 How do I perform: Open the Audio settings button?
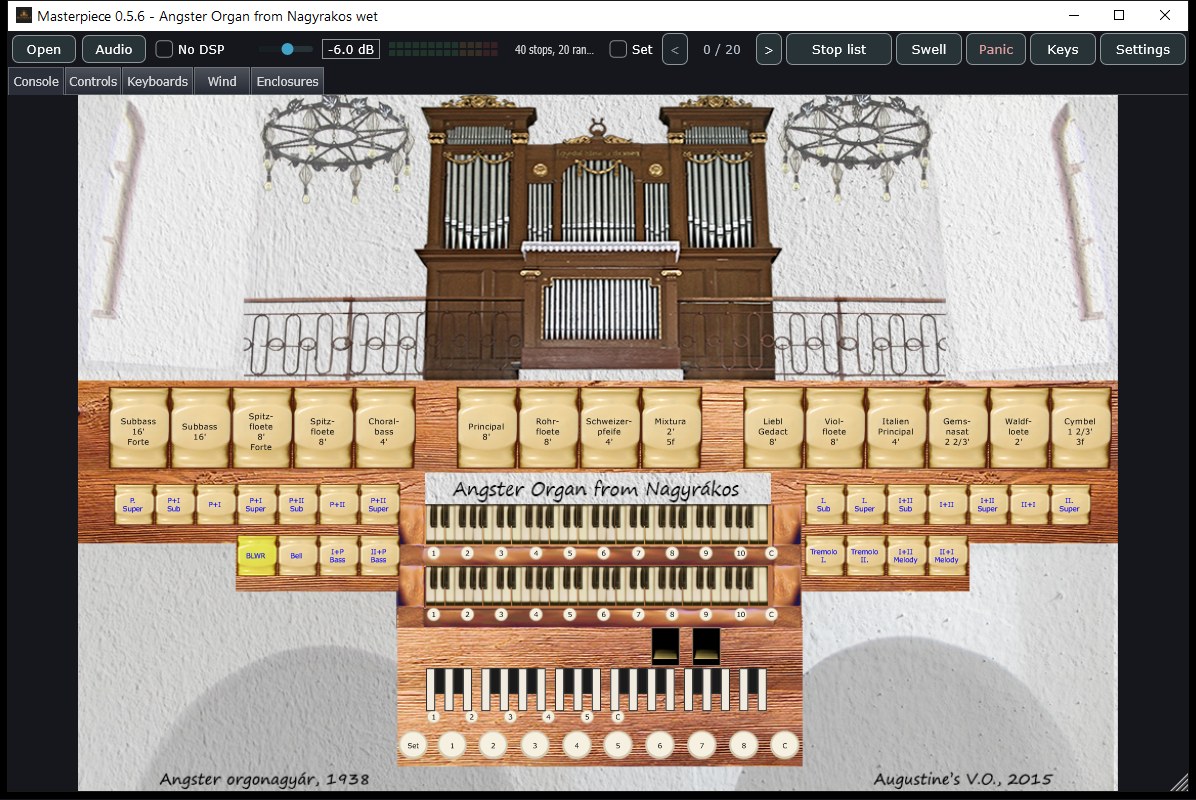coord(114,50)
